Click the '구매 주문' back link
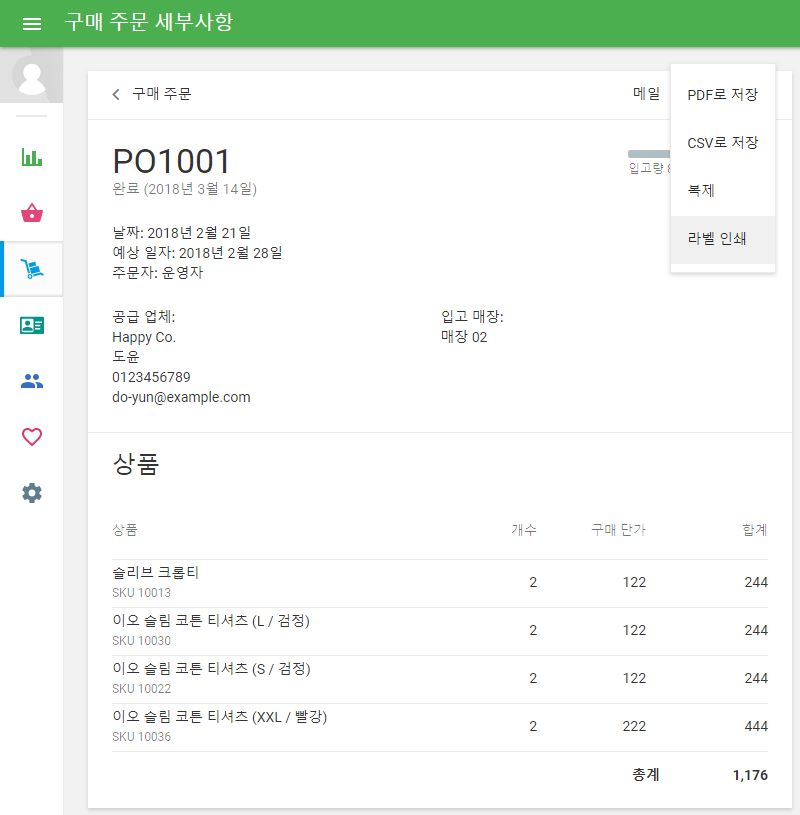The width and height of the screenshot is (800, 815). coord(161,95)
